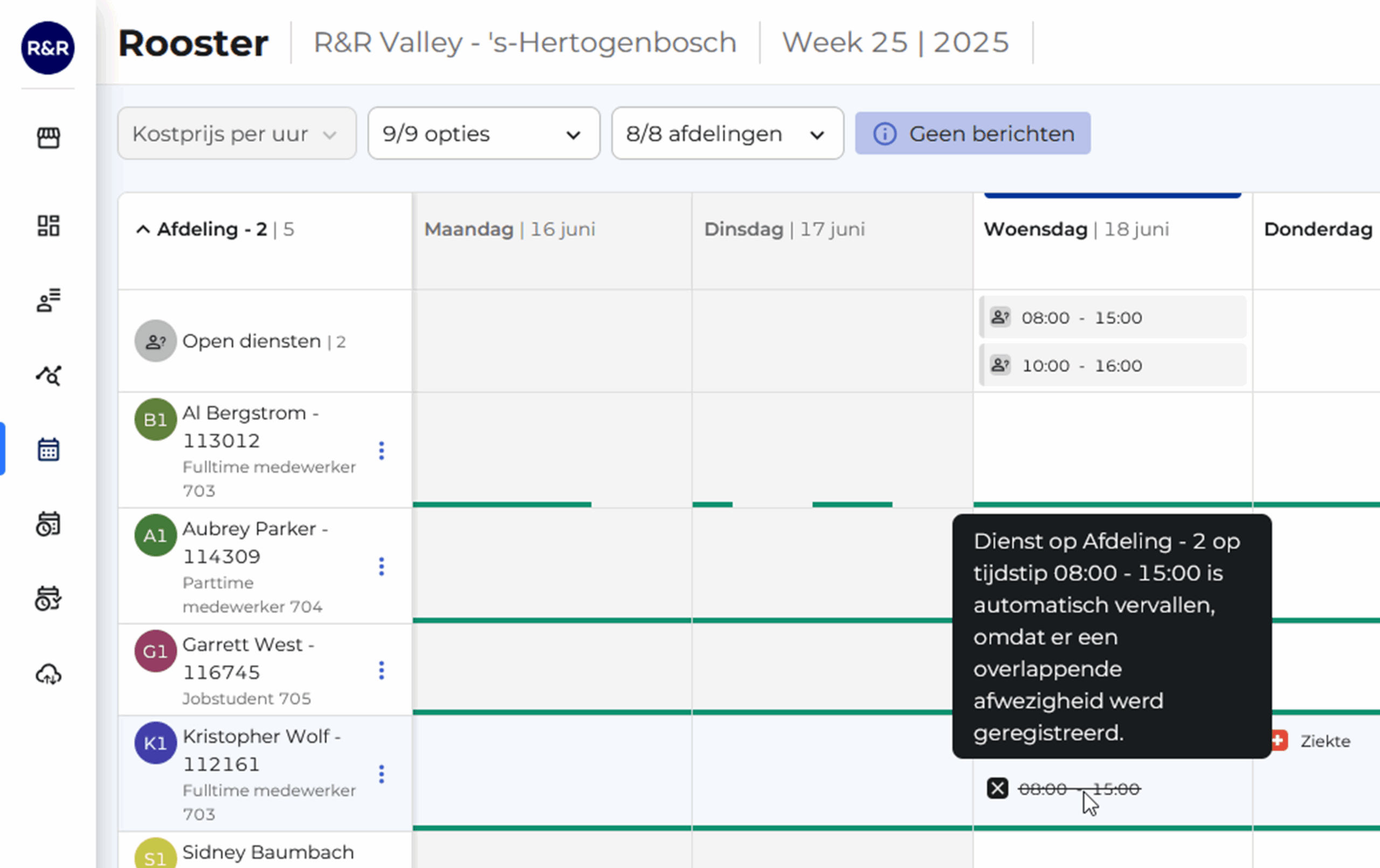Open the calendar clock checkmark icon

tap(48, 599)
